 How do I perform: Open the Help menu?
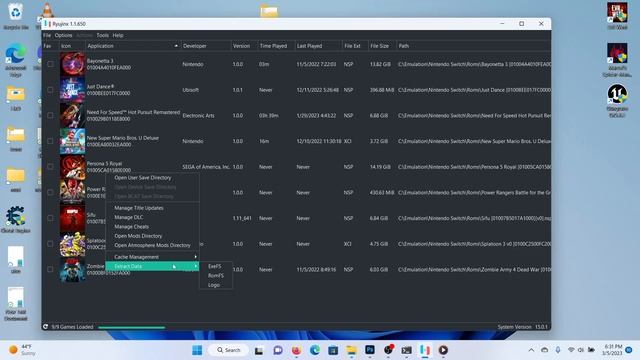[118, 36]
